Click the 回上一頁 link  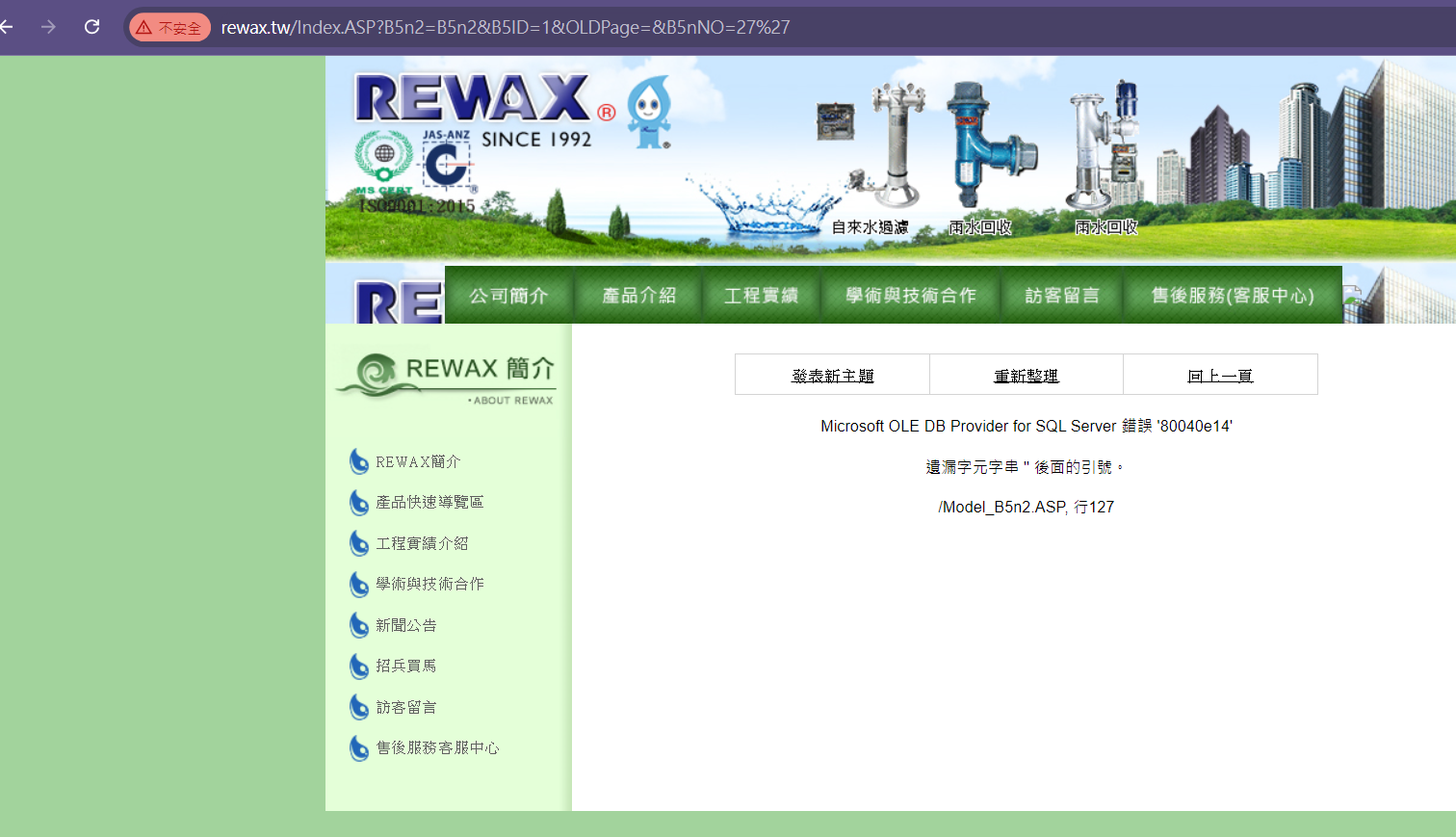(1220, 376)
